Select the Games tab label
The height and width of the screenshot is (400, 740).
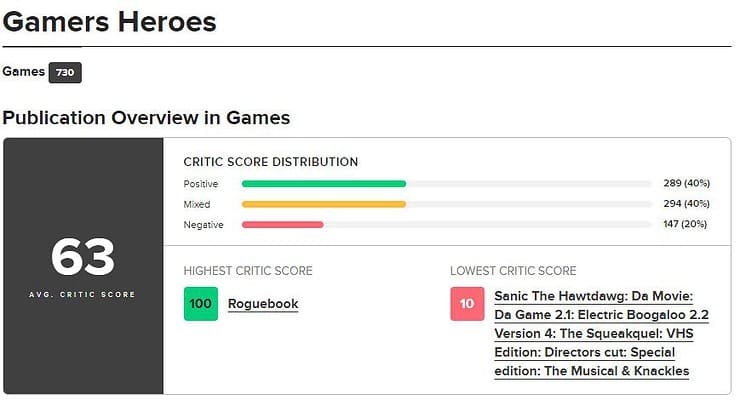[24, 72]
